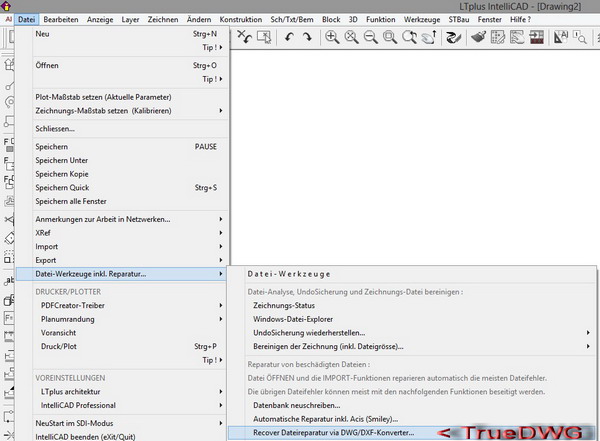Expand NeuStart im SDI-Modus submenu
This screenshot has height=441, width=600.
click(x=221, y=423)
